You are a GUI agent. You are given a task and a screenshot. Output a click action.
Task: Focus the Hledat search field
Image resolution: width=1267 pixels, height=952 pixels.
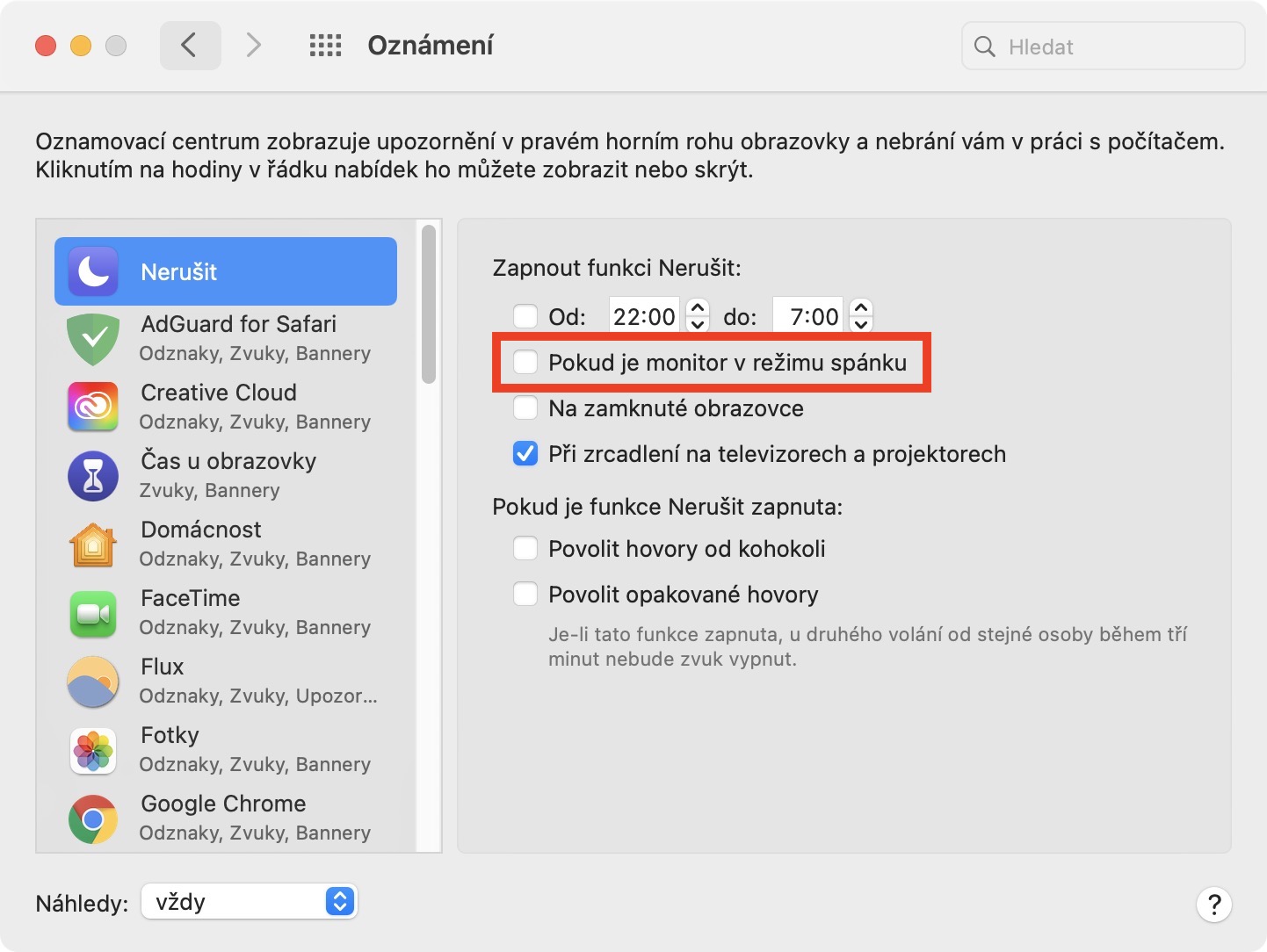pyautogui.click(x=1104, y=47)
